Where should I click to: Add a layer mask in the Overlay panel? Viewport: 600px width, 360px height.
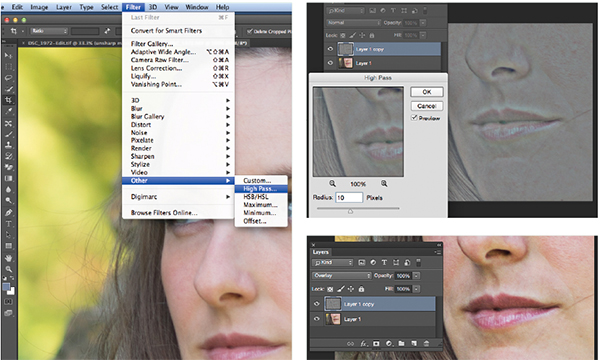(x=376, y=344)
